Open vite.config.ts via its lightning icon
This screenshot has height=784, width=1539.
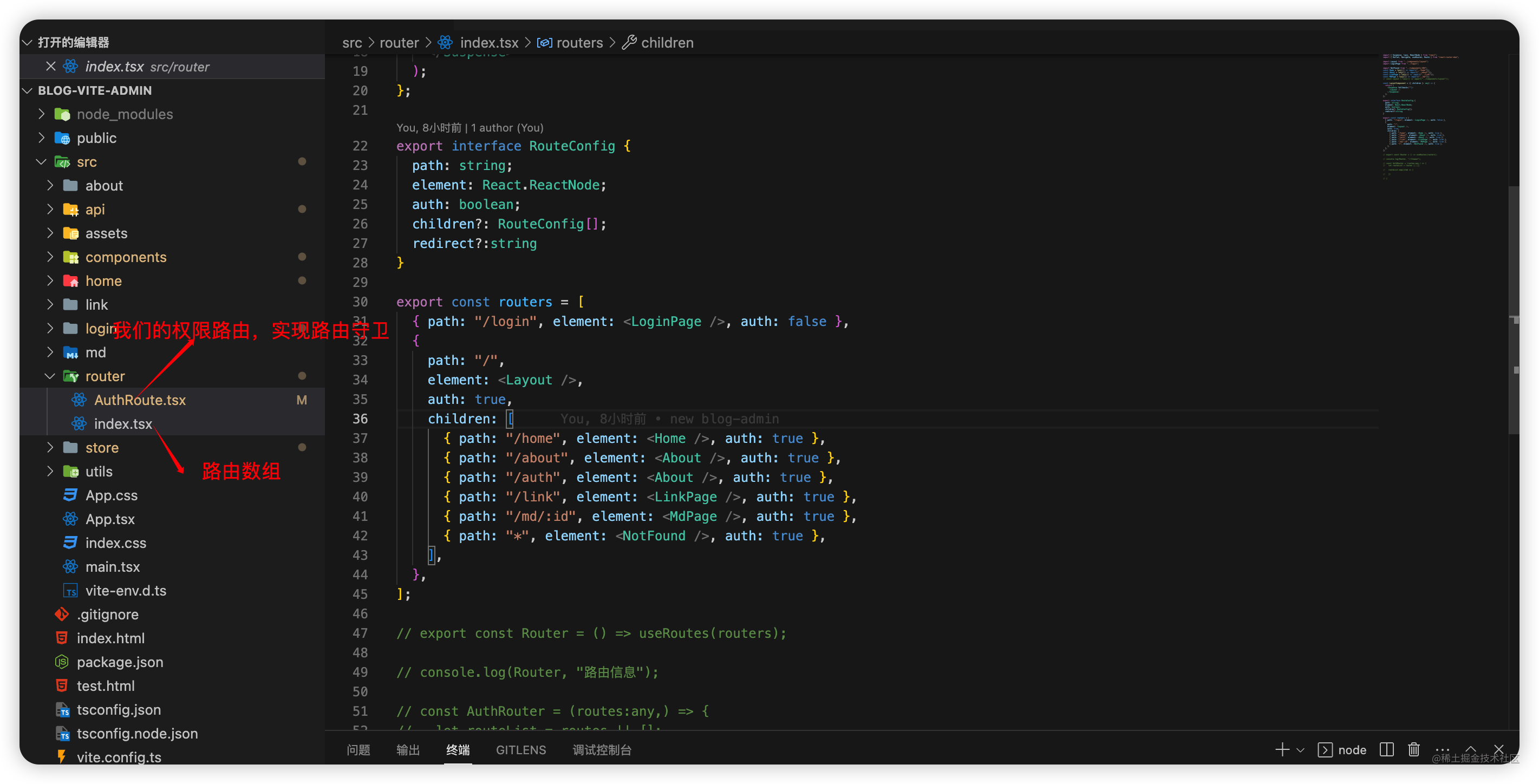62,756
